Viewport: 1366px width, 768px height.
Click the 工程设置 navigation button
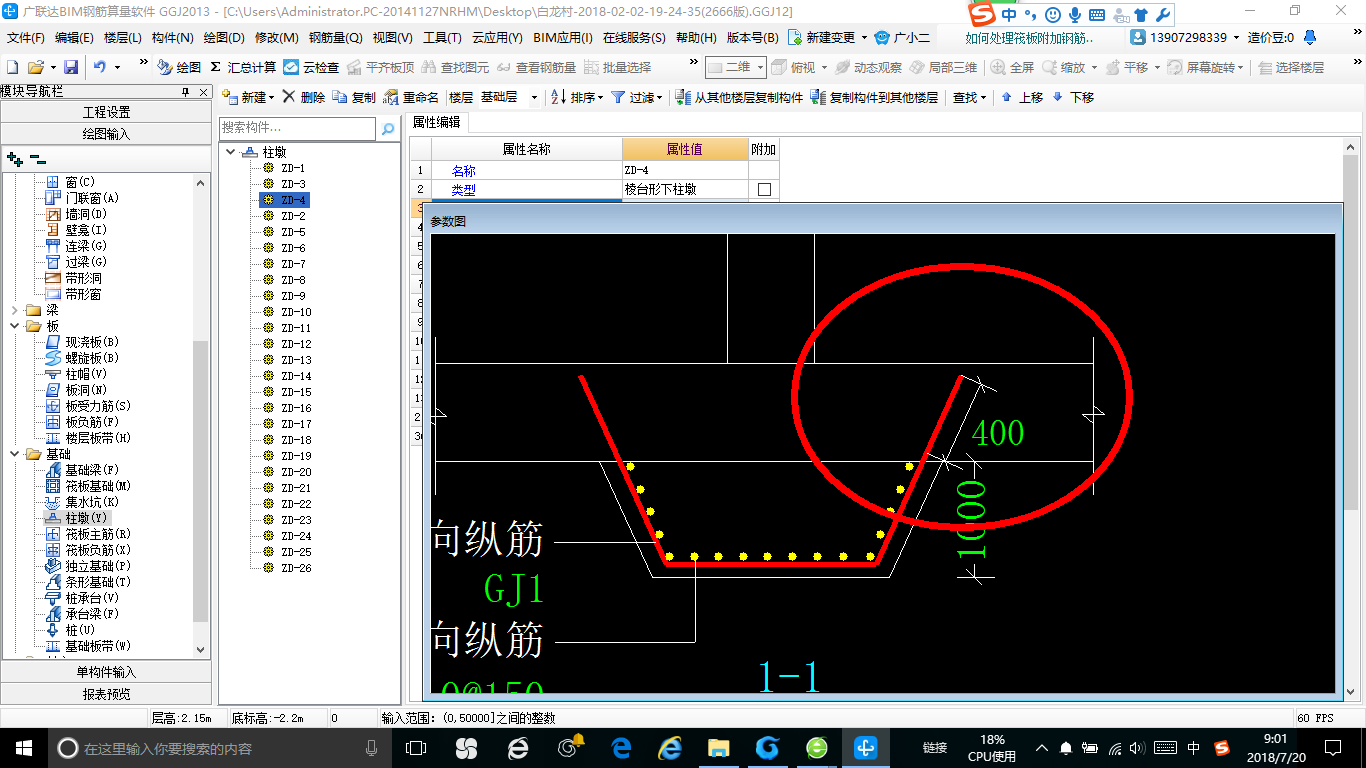tap(106, 112)
